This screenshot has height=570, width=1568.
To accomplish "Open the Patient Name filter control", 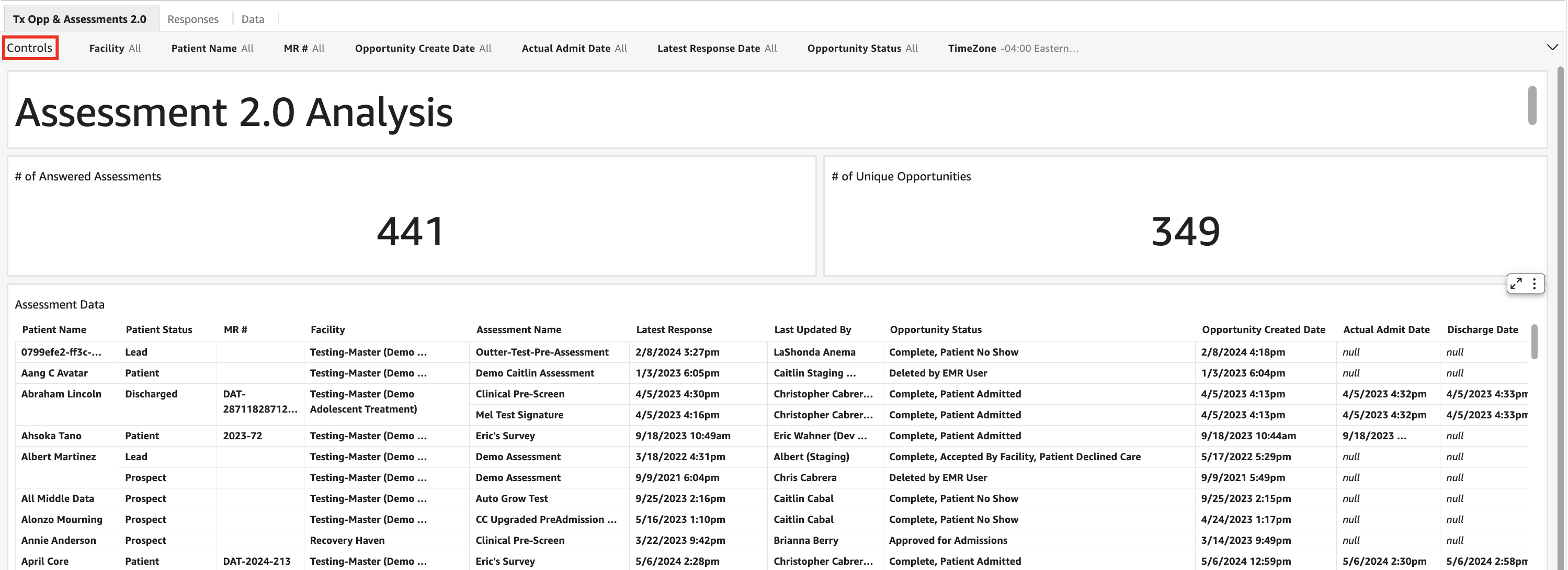I will pyautogui.click(x=212, y=48).
